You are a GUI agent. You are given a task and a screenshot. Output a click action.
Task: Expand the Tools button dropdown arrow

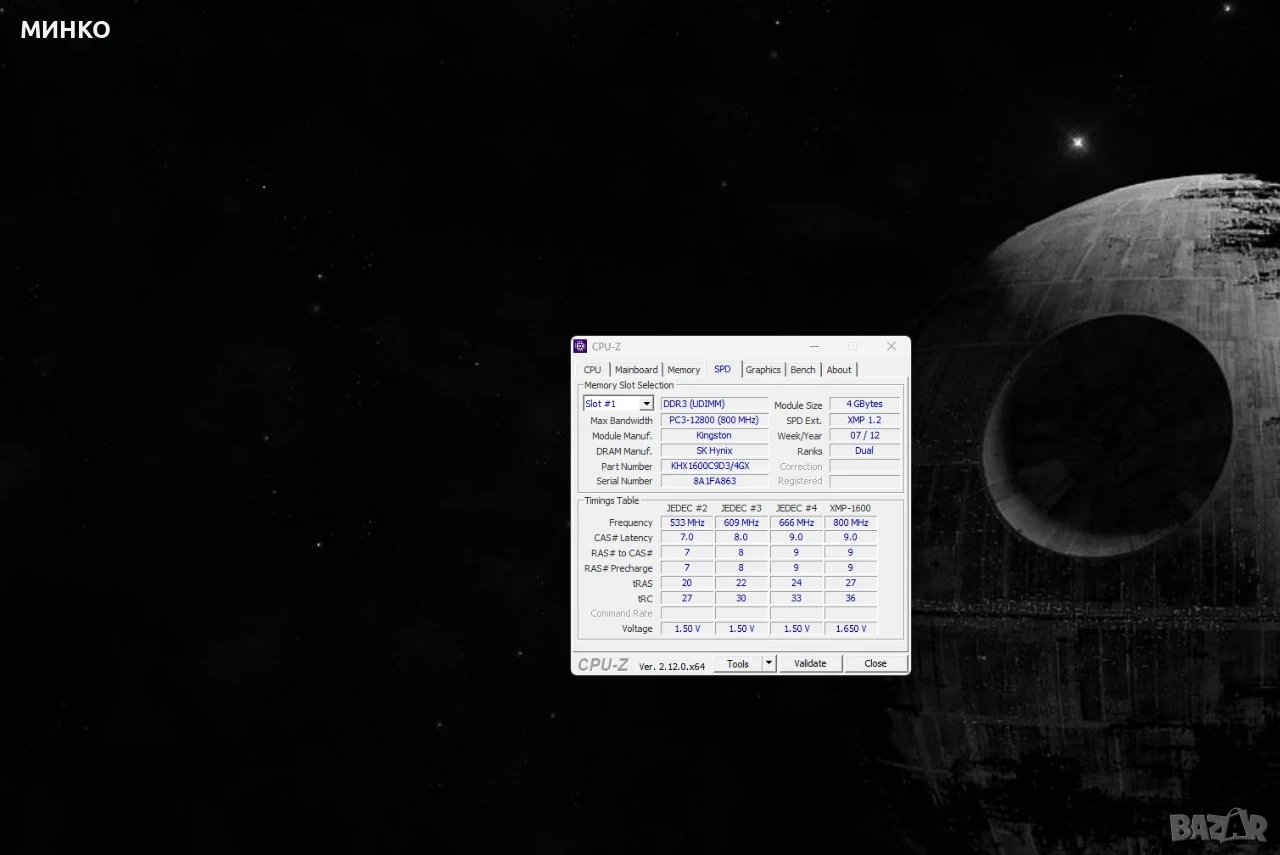(769, 663)
